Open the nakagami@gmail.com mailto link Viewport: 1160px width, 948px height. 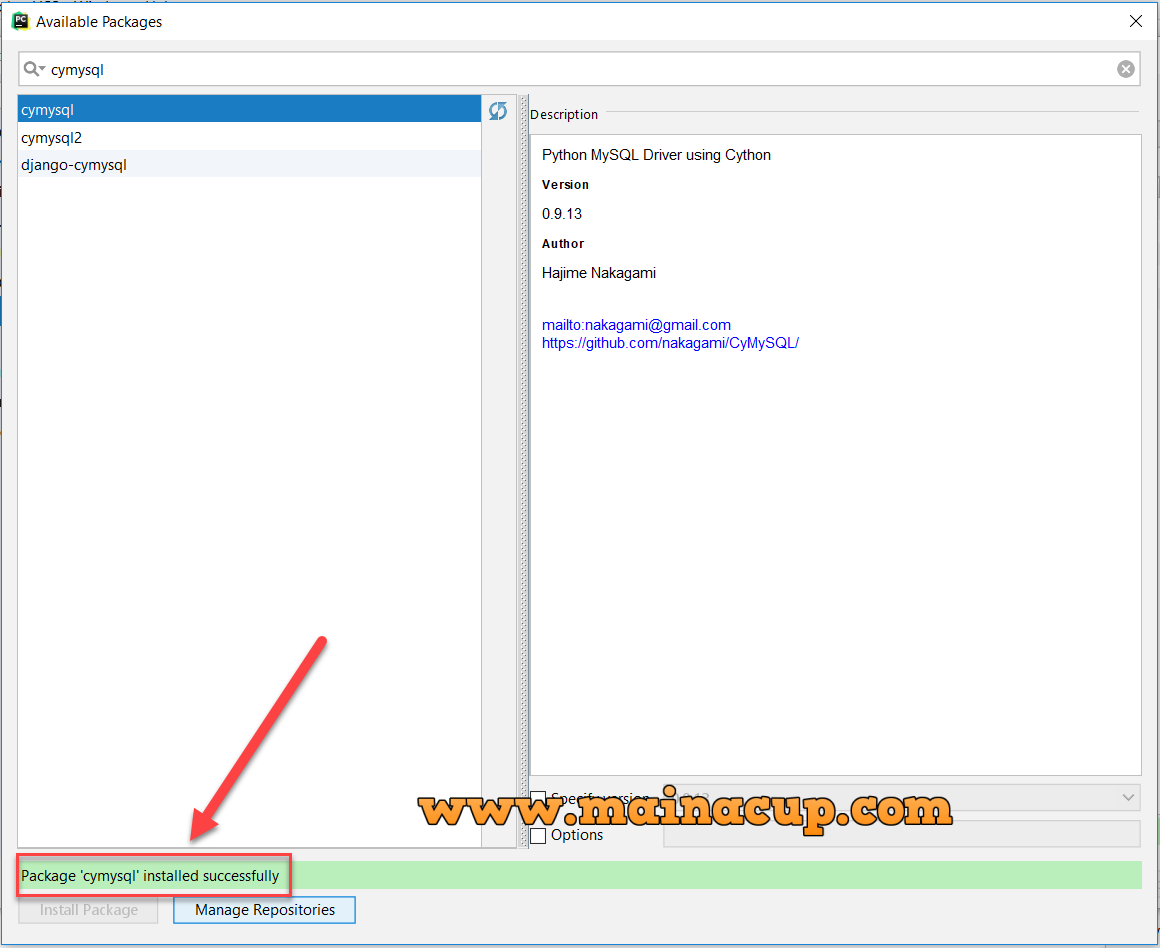[636, 325]
